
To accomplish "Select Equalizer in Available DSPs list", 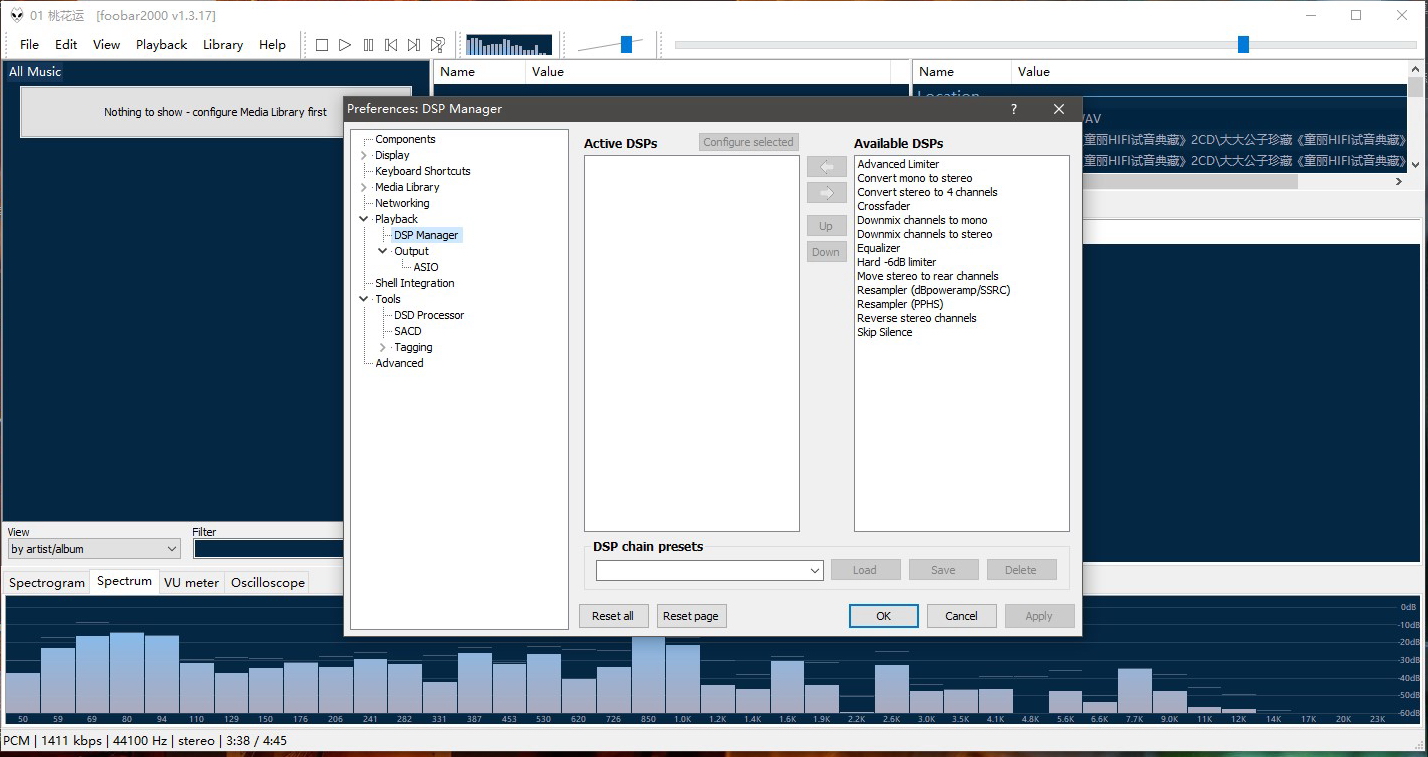I will click(x=878, y=248).
